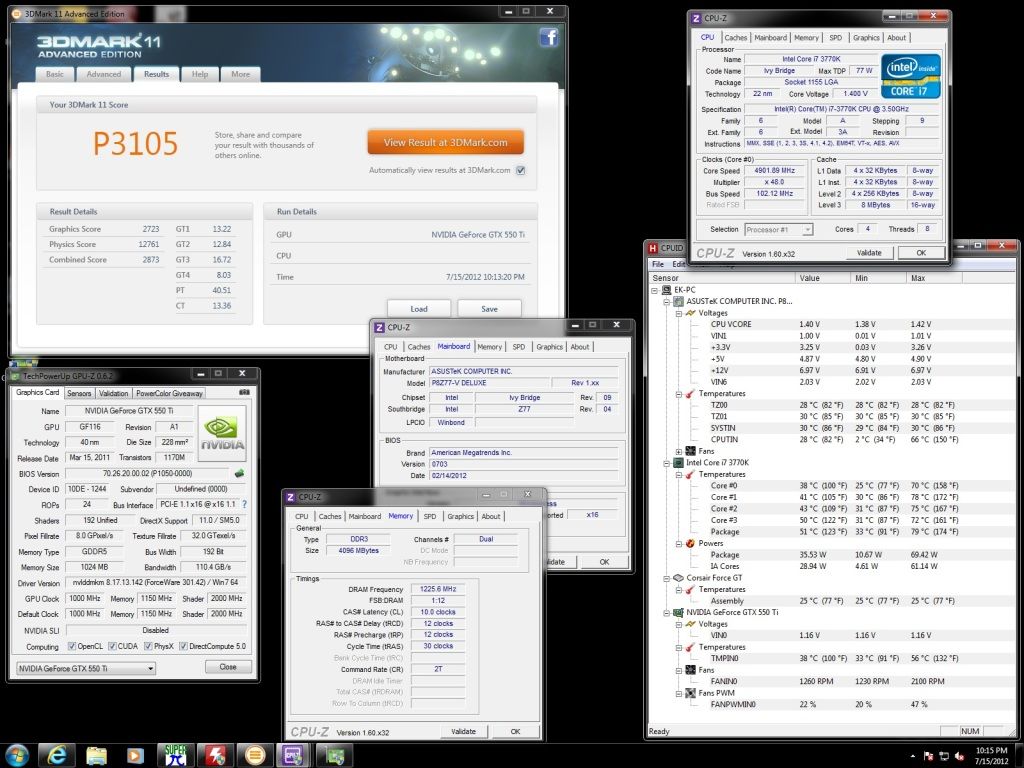1024x768 pixels.
Task: Click the NVIDIA logo in GPU-Z
Action: click(x=222, y=433)
